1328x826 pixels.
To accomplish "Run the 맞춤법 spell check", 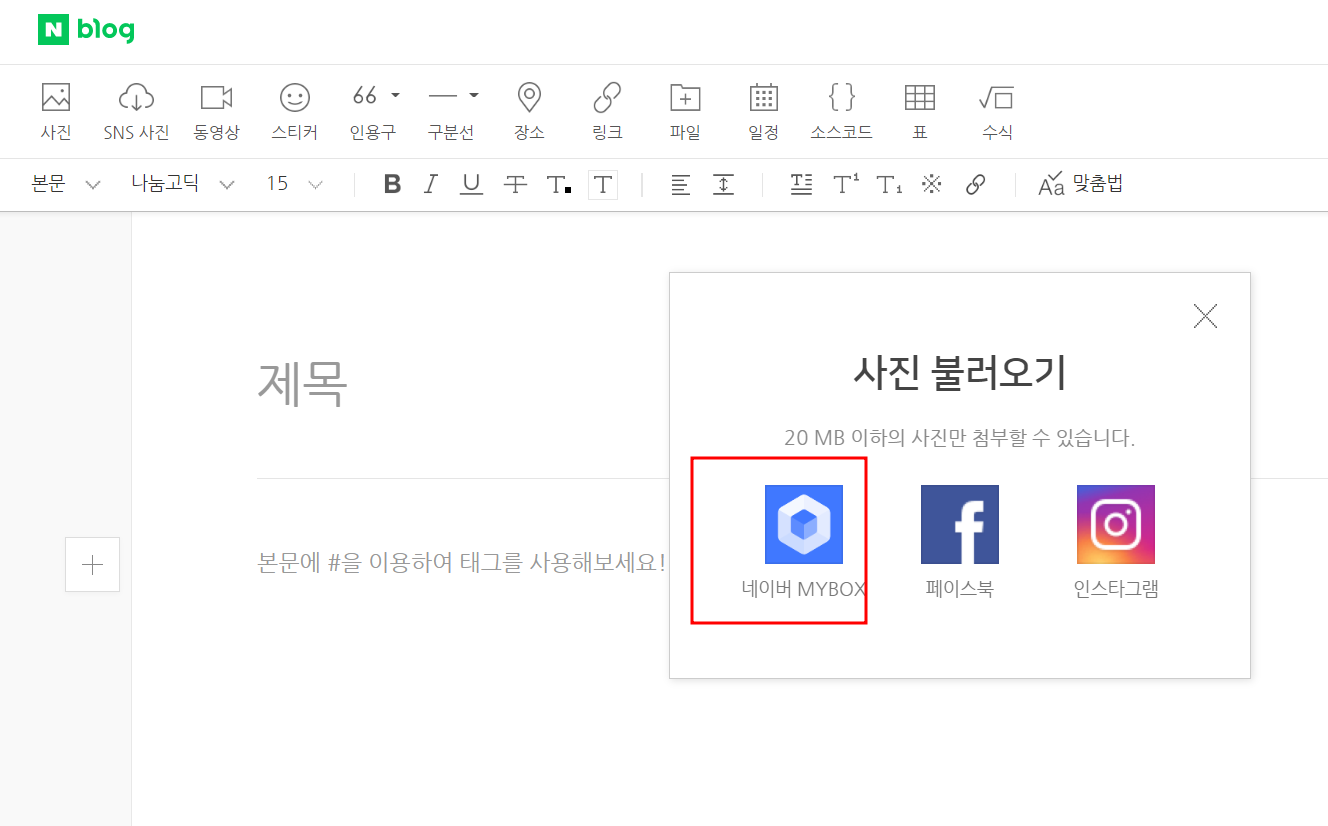I will (1081, 184).
